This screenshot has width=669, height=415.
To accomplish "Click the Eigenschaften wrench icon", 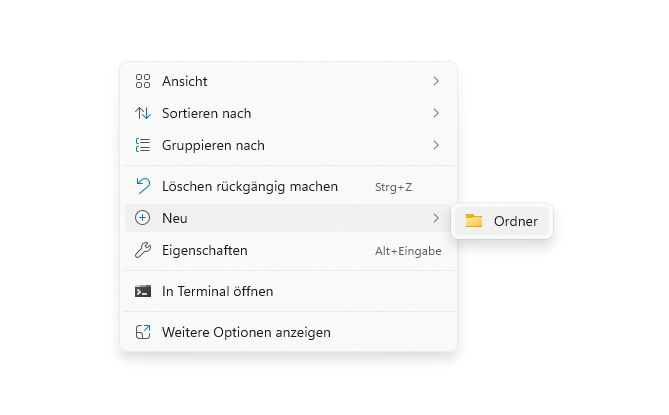I will coord(143,250).
